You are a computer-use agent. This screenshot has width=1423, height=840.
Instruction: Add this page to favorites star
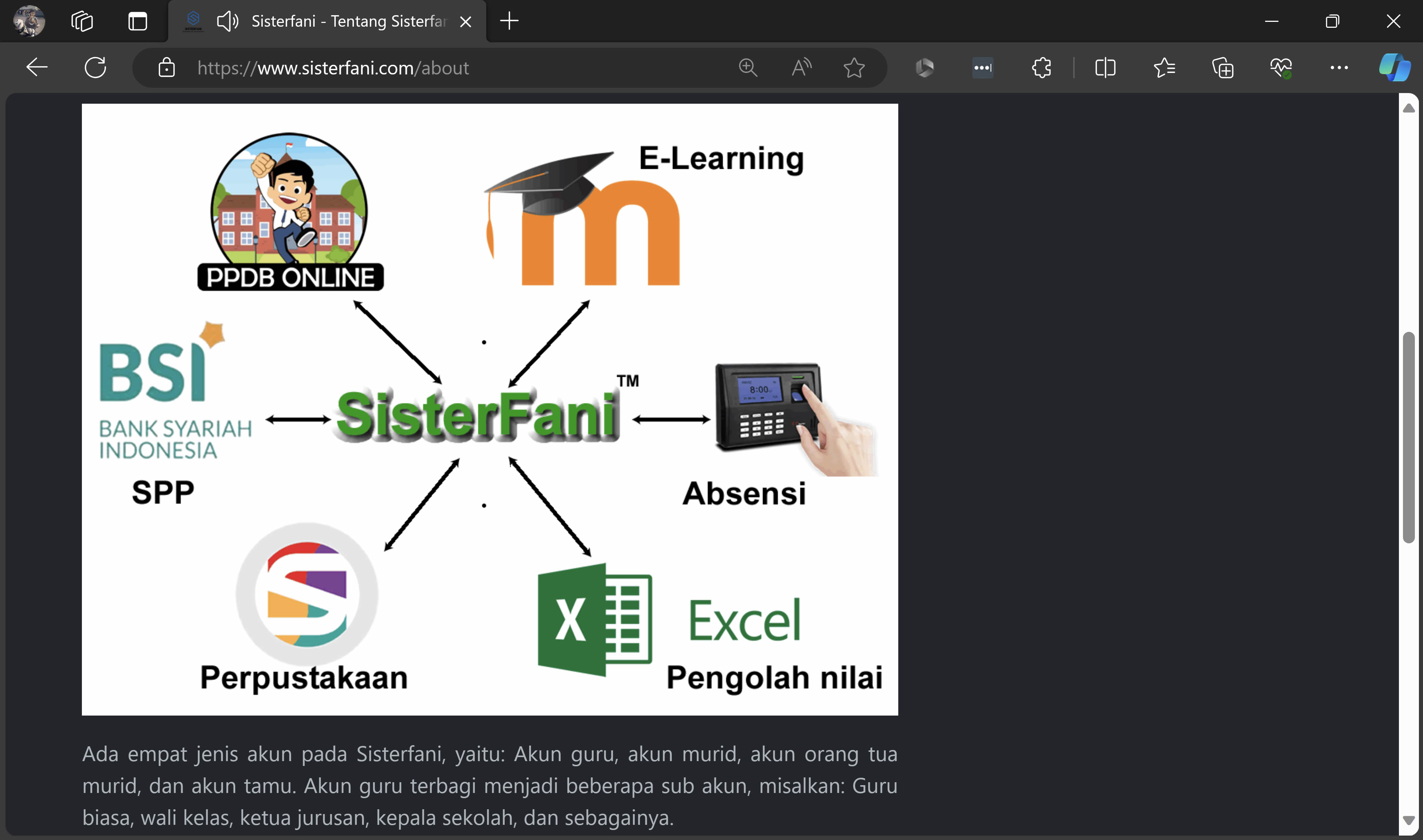pyautogui.click(x=853, y=68)
